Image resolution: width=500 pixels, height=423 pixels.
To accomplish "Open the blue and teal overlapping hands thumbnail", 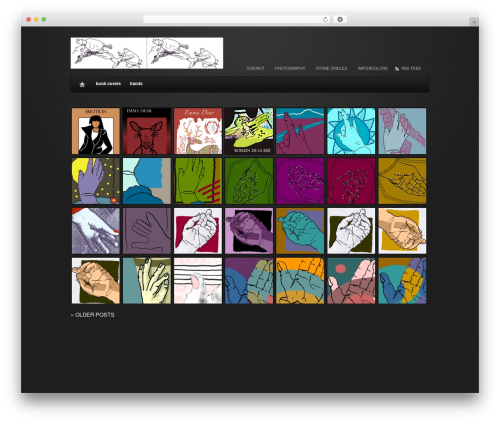I will pos(249,281).
